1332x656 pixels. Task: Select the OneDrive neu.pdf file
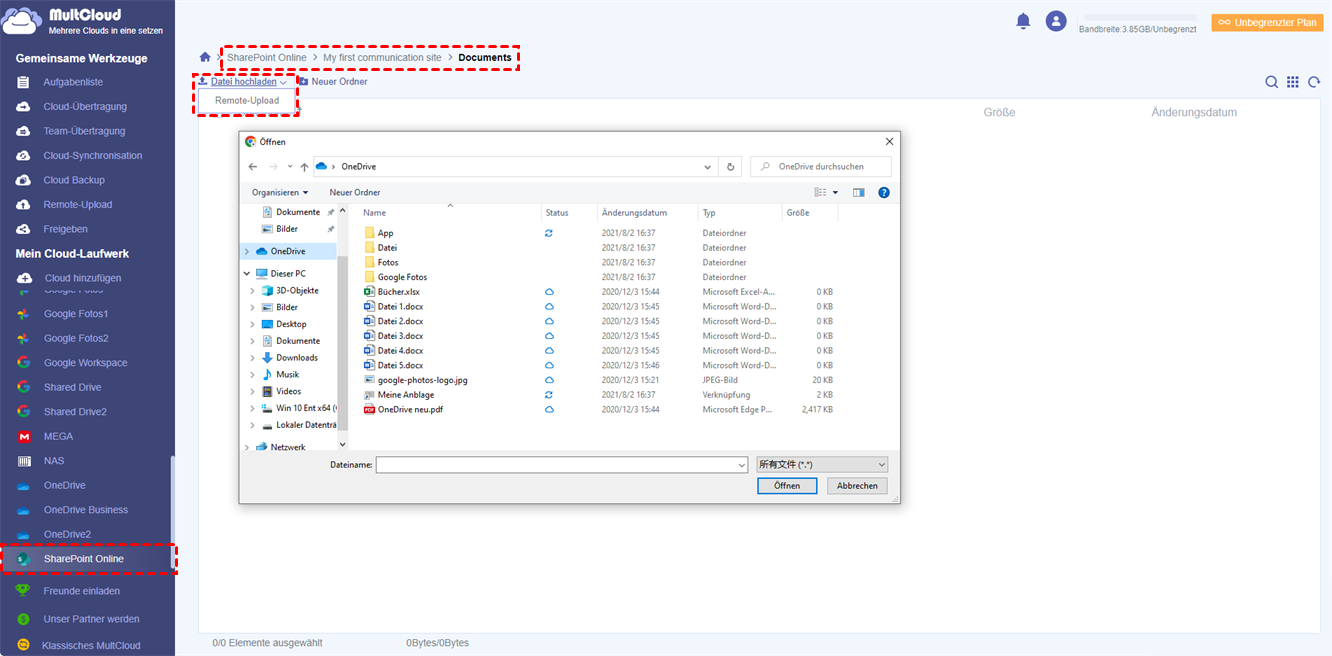point(410,410)
